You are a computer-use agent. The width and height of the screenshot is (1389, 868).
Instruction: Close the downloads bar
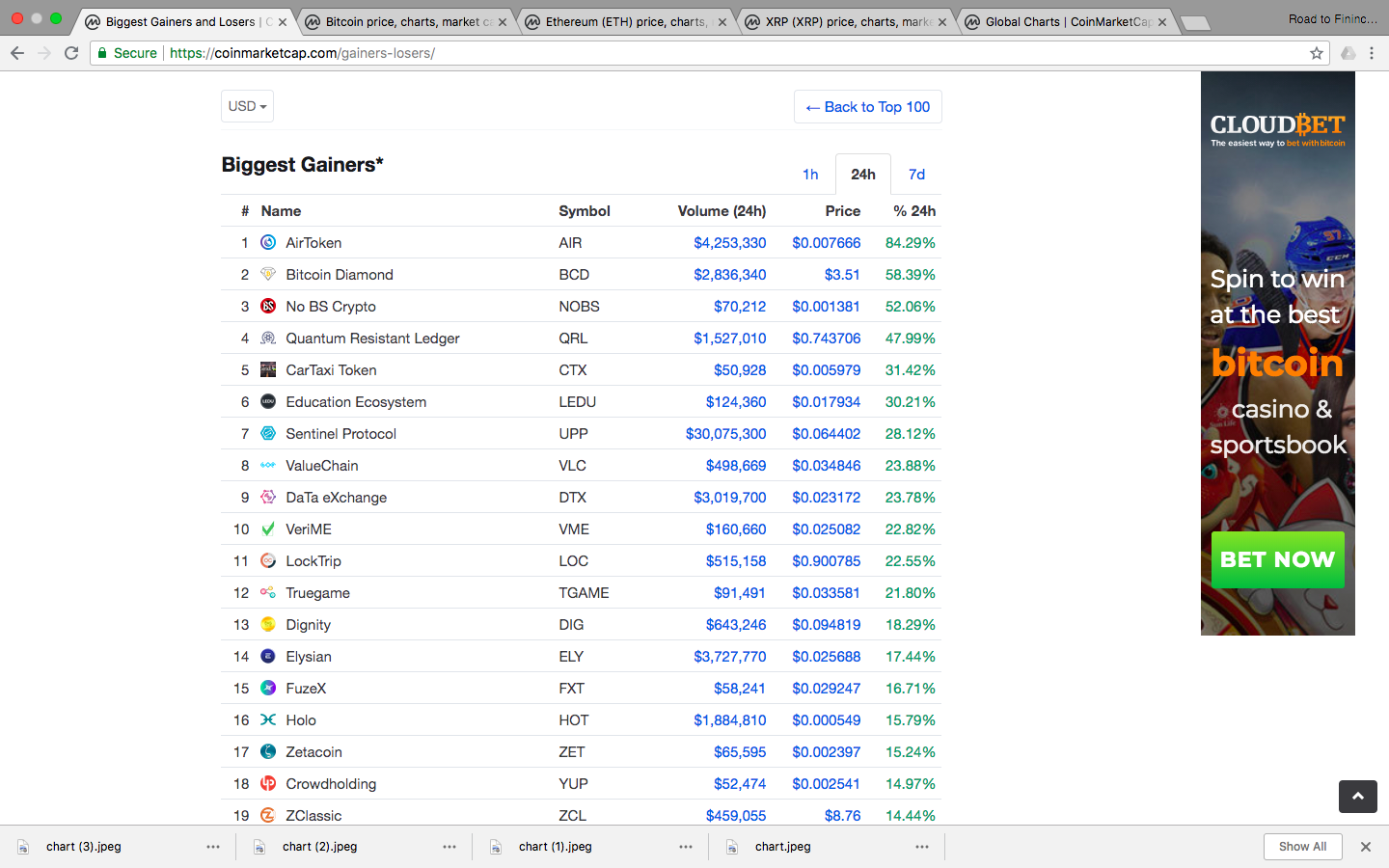point(1365,847)
